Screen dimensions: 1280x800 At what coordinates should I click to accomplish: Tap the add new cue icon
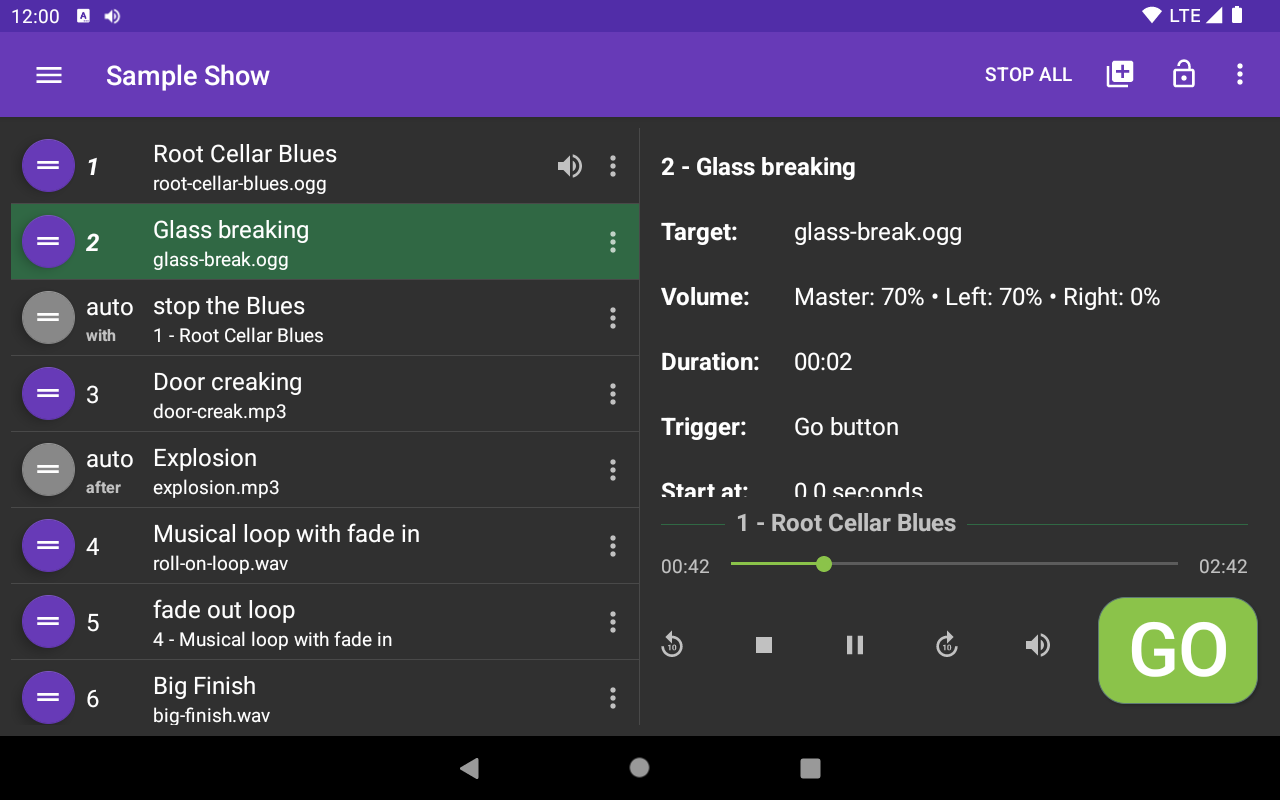pos(1119,74)
